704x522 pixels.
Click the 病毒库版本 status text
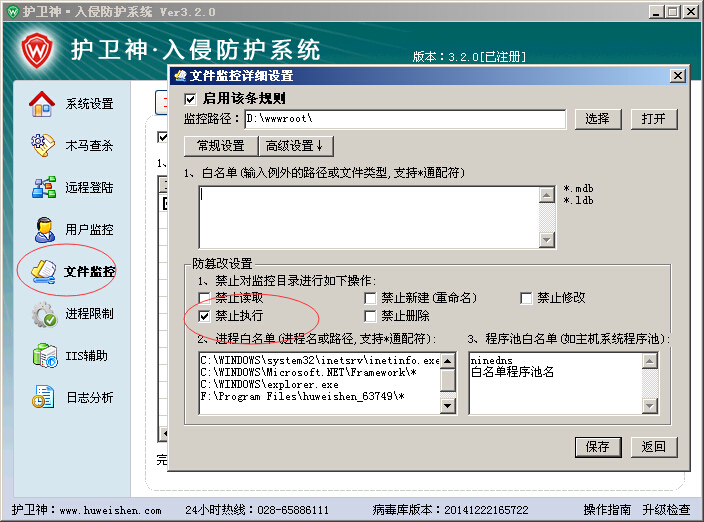(x=450, y=510)
